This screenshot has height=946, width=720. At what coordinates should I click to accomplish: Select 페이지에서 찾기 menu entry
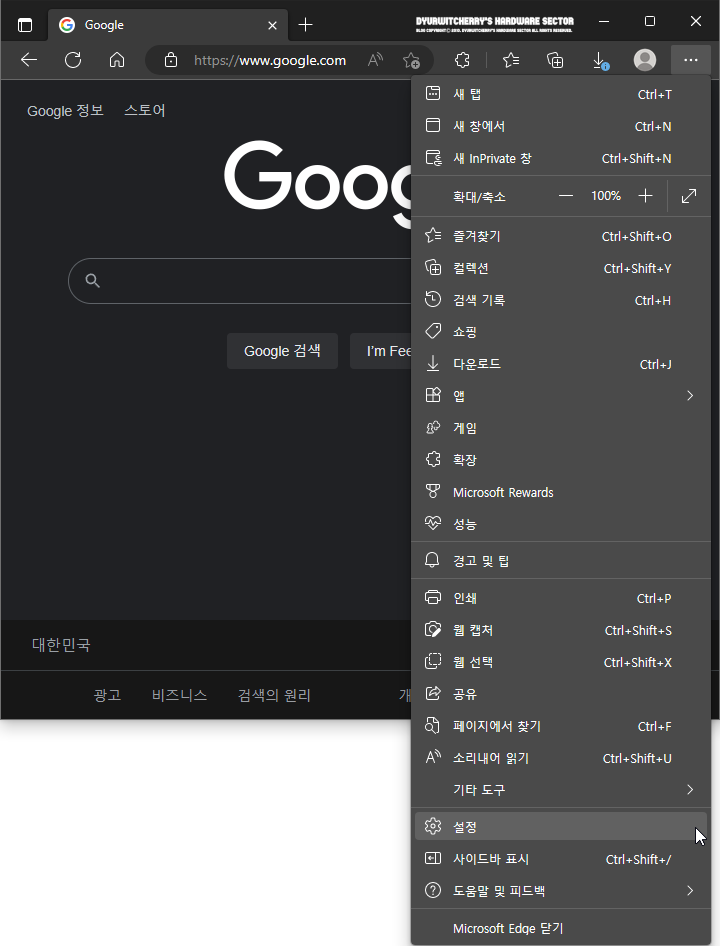click(561, 726)
